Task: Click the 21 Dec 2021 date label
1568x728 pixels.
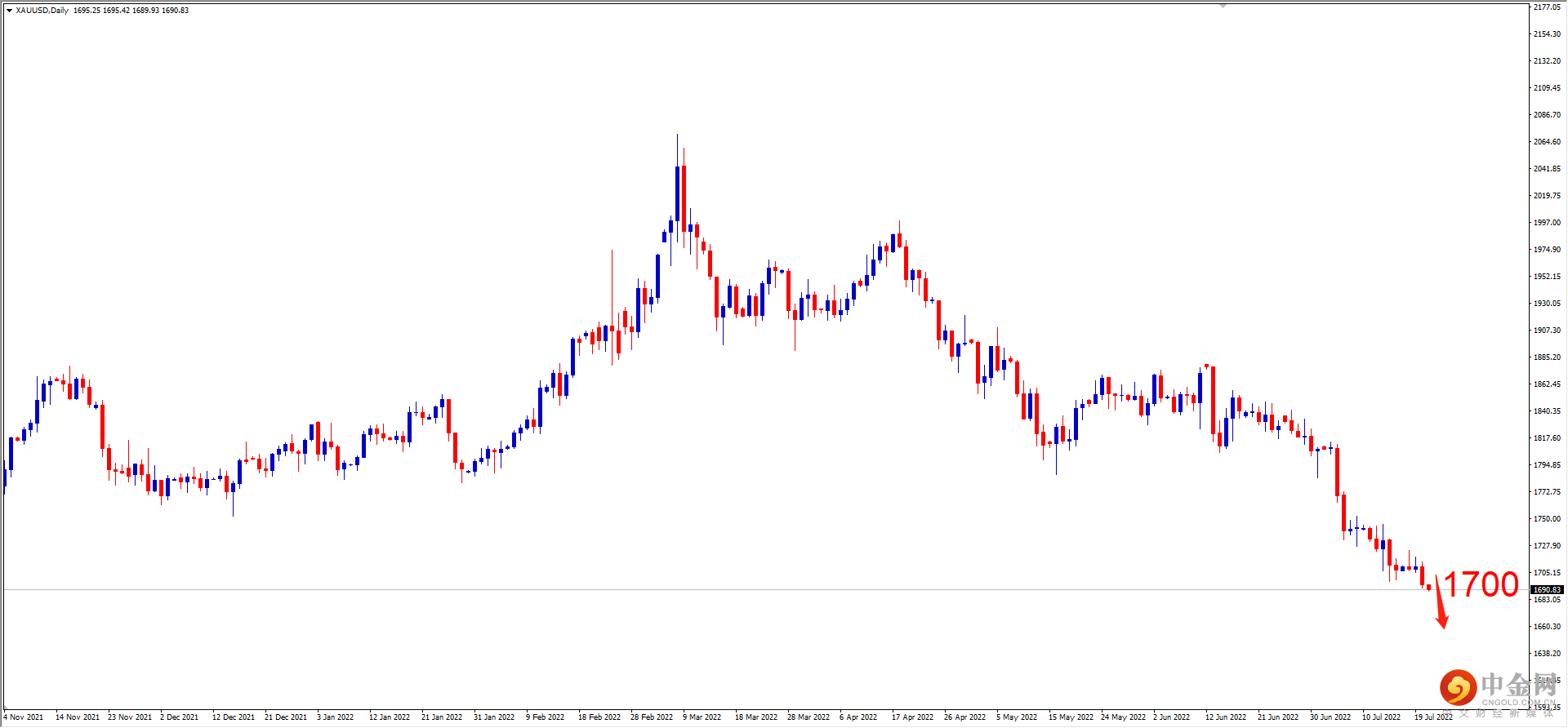Action: pos(286,717)
